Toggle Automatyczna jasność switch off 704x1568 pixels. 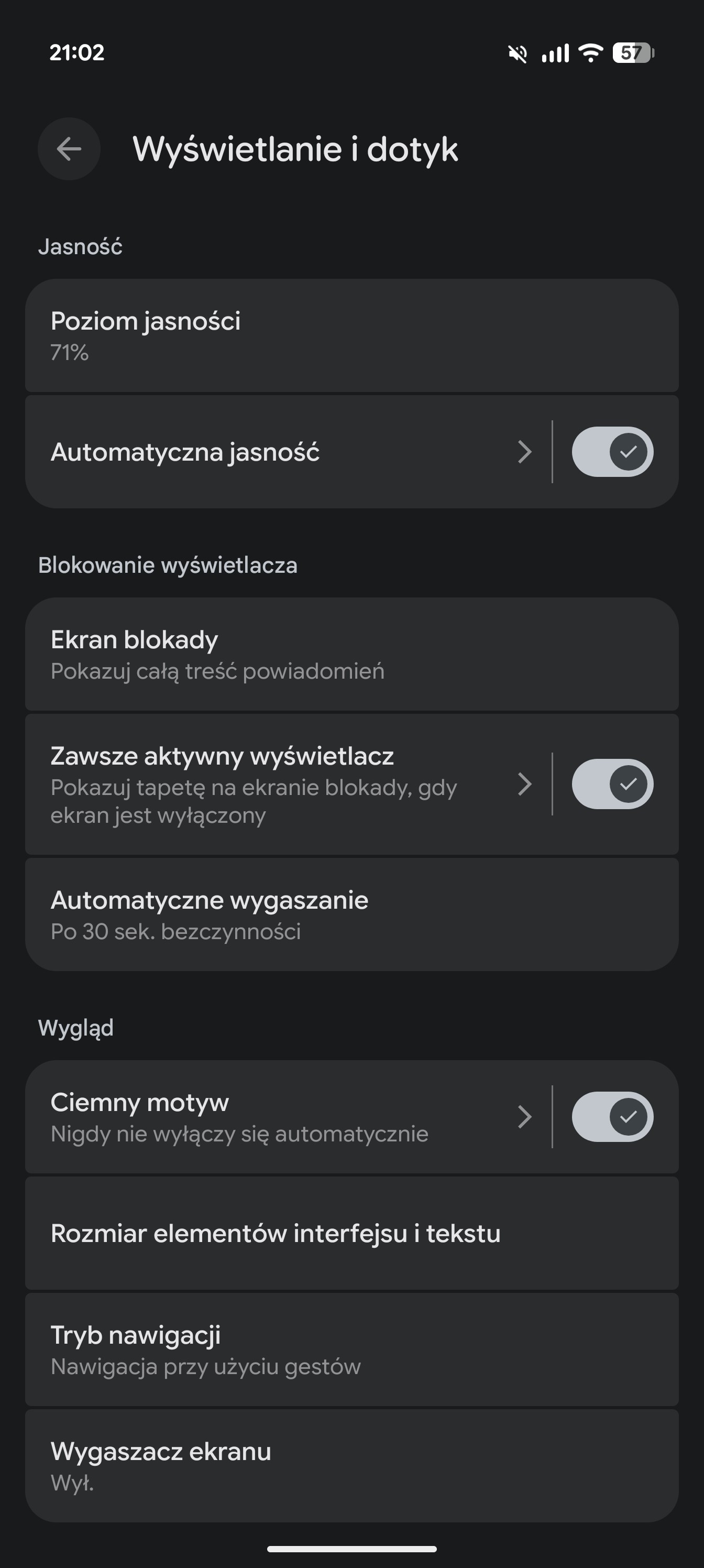(612, 452)
